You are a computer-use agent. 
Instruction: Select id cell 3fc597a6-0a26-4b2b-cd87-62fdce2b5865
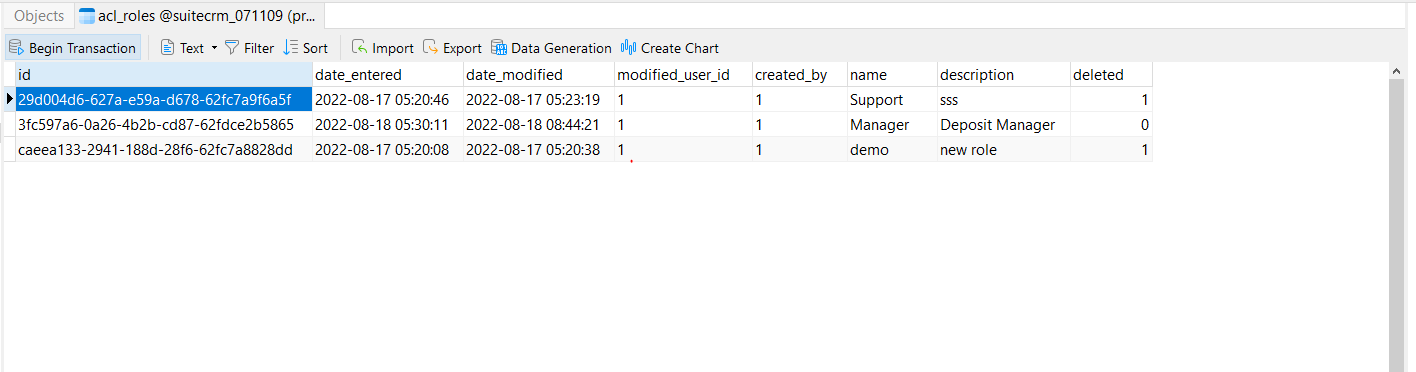[164, 125]
